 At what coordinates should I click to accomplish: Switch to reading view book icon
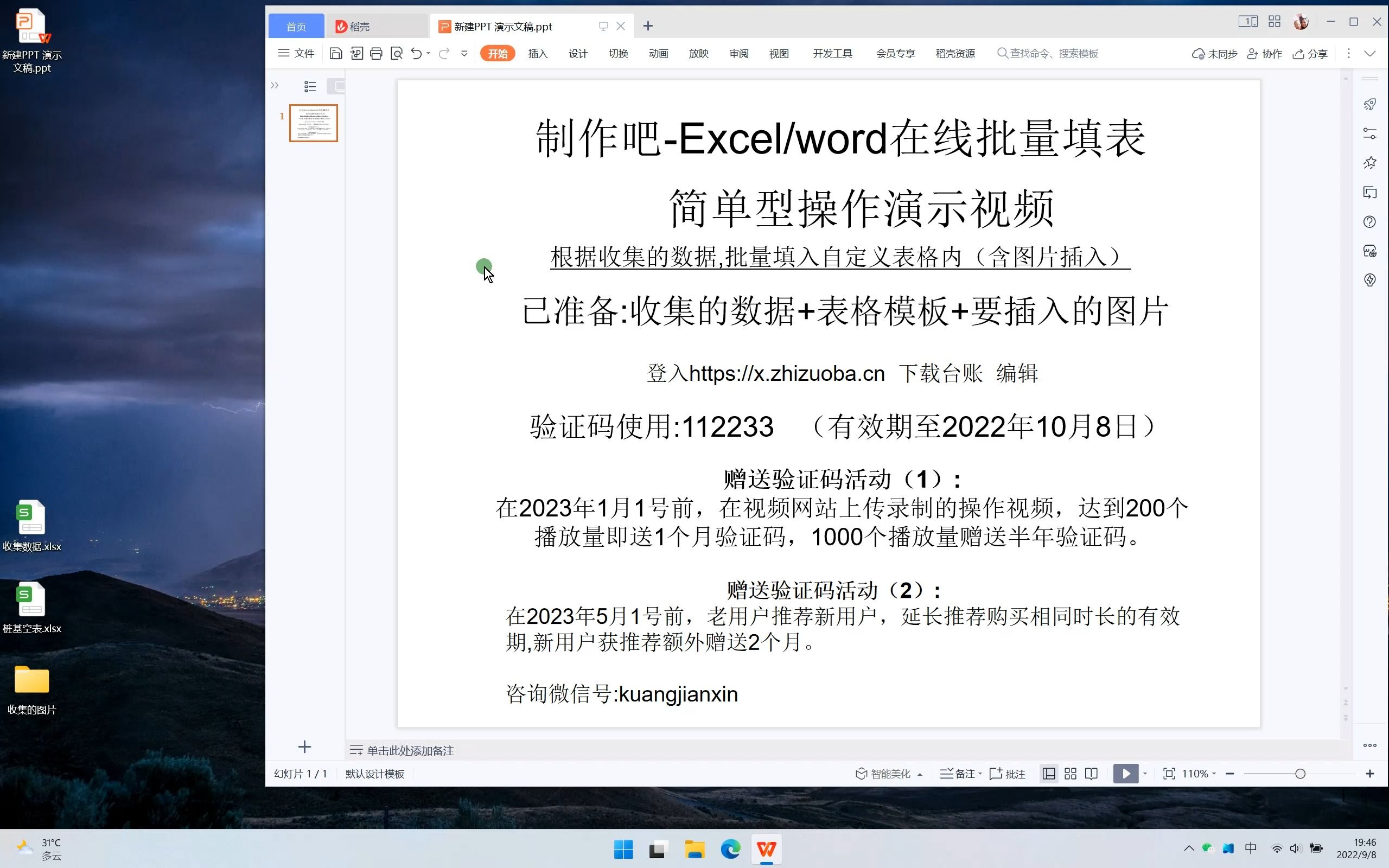click(1092, 774)
